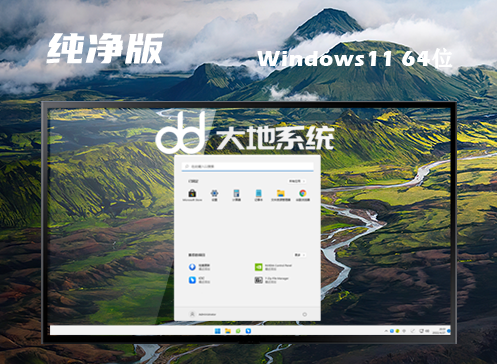
Task: Expand the All apps button
Action: [x=297, y=181]
